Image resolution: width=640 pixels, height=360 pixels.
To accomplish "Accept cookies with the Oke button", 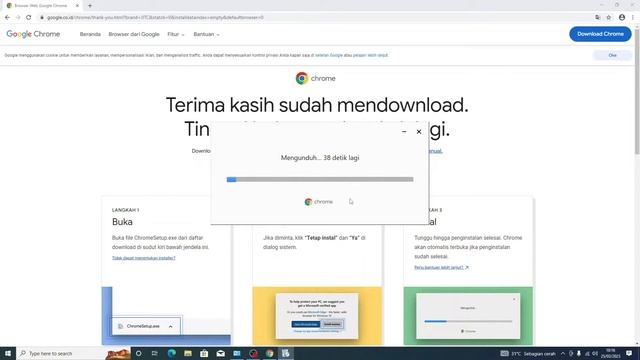I will click(612, 55).
